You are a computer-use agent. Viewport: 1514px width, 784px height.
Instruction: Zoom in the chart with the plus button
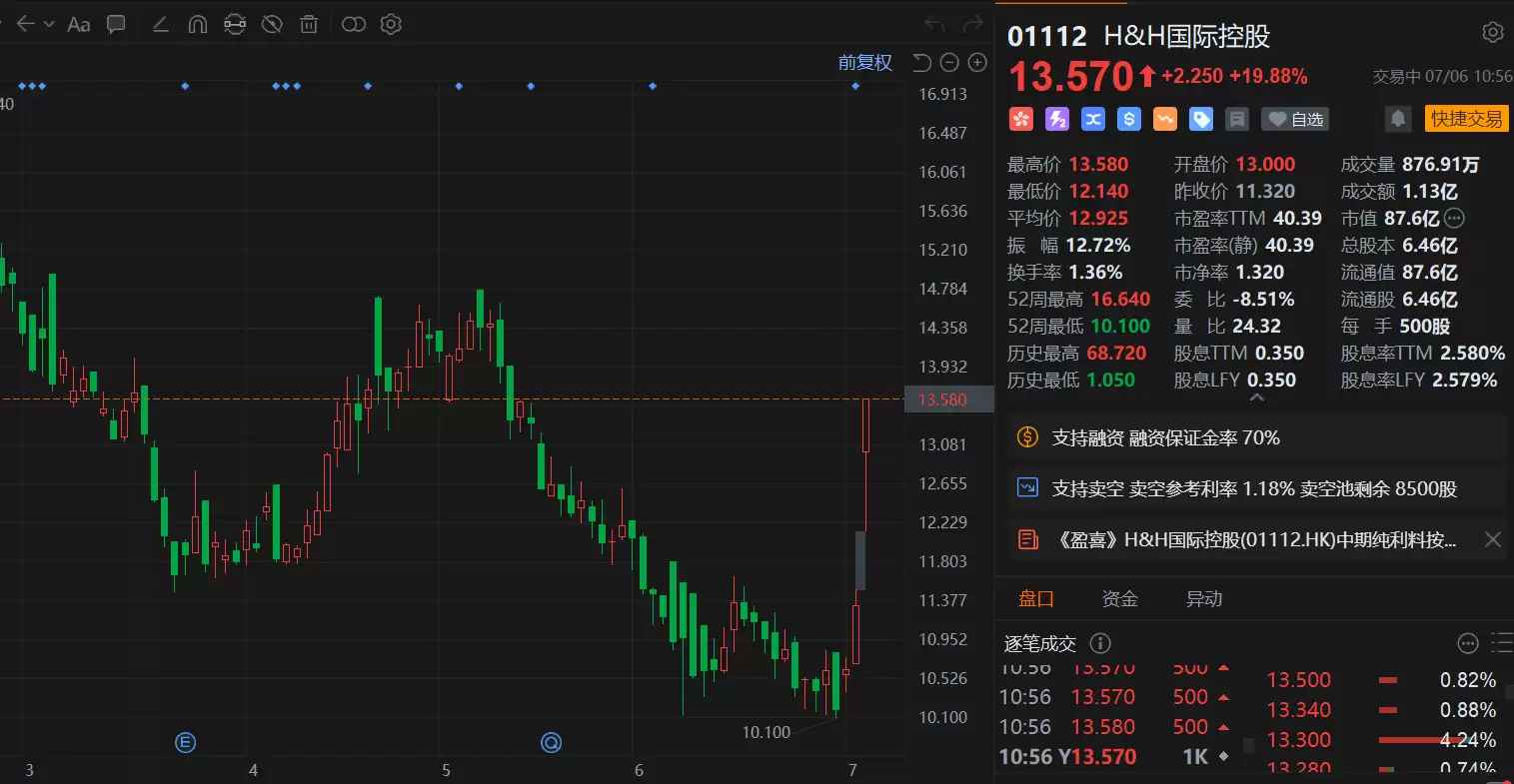click(x=977, y=63)
